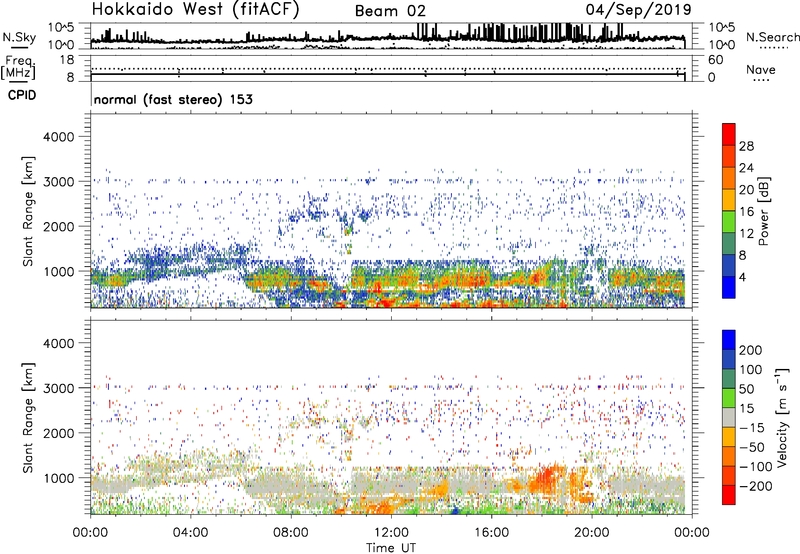The image size is (800, 554).
Task: Pick the red bottom segment of Velocity colorbar
Action: pyautogui.click(x=729, y=495)
